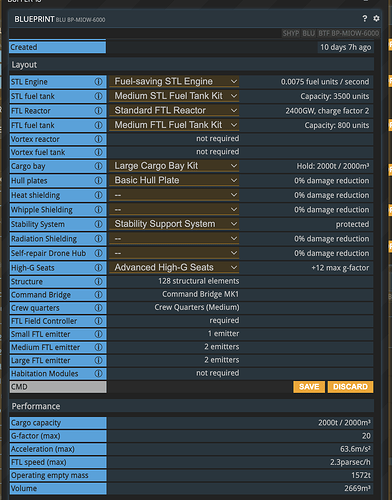
Task: Select the Hold: 2000t / 2000m³ text
Action: tap(333, 166)
